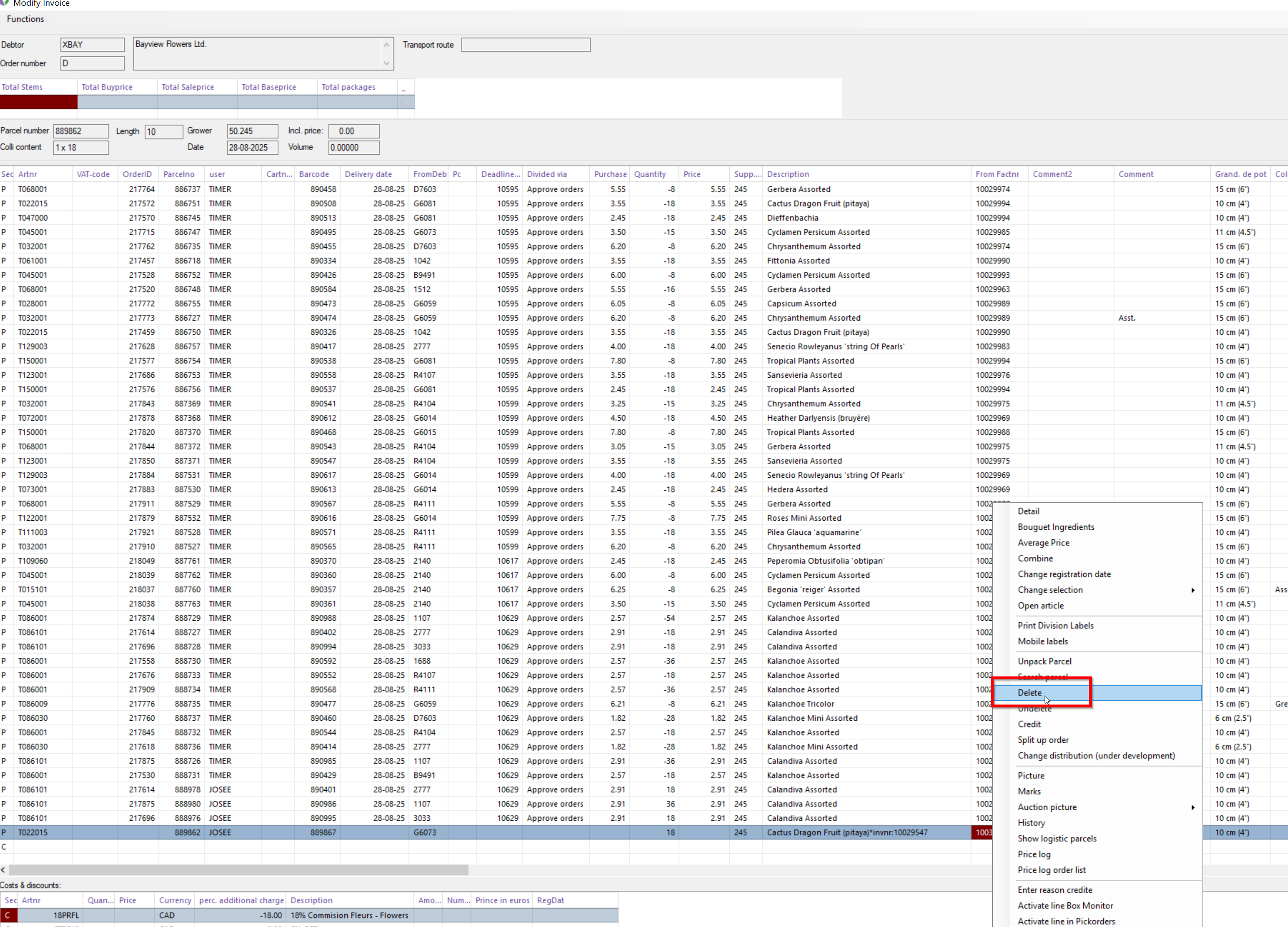The image size is (1288, 927).
Task: Click Unpack Parcel in context menu
Action: [x=1045, y=661]
